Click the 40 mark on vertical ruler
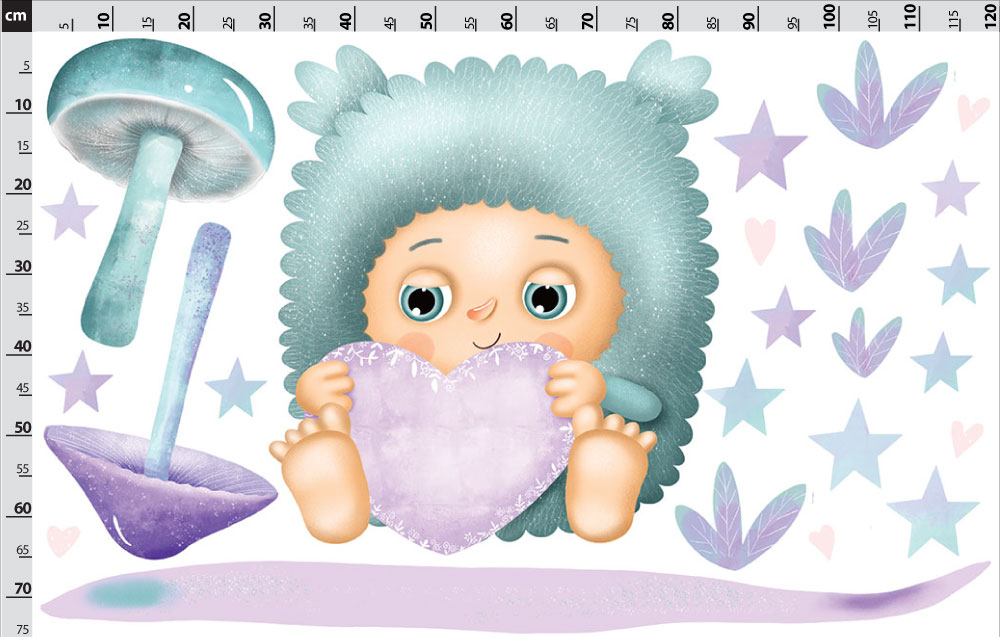Viewport: 1000px width, 637px height. 22,346
